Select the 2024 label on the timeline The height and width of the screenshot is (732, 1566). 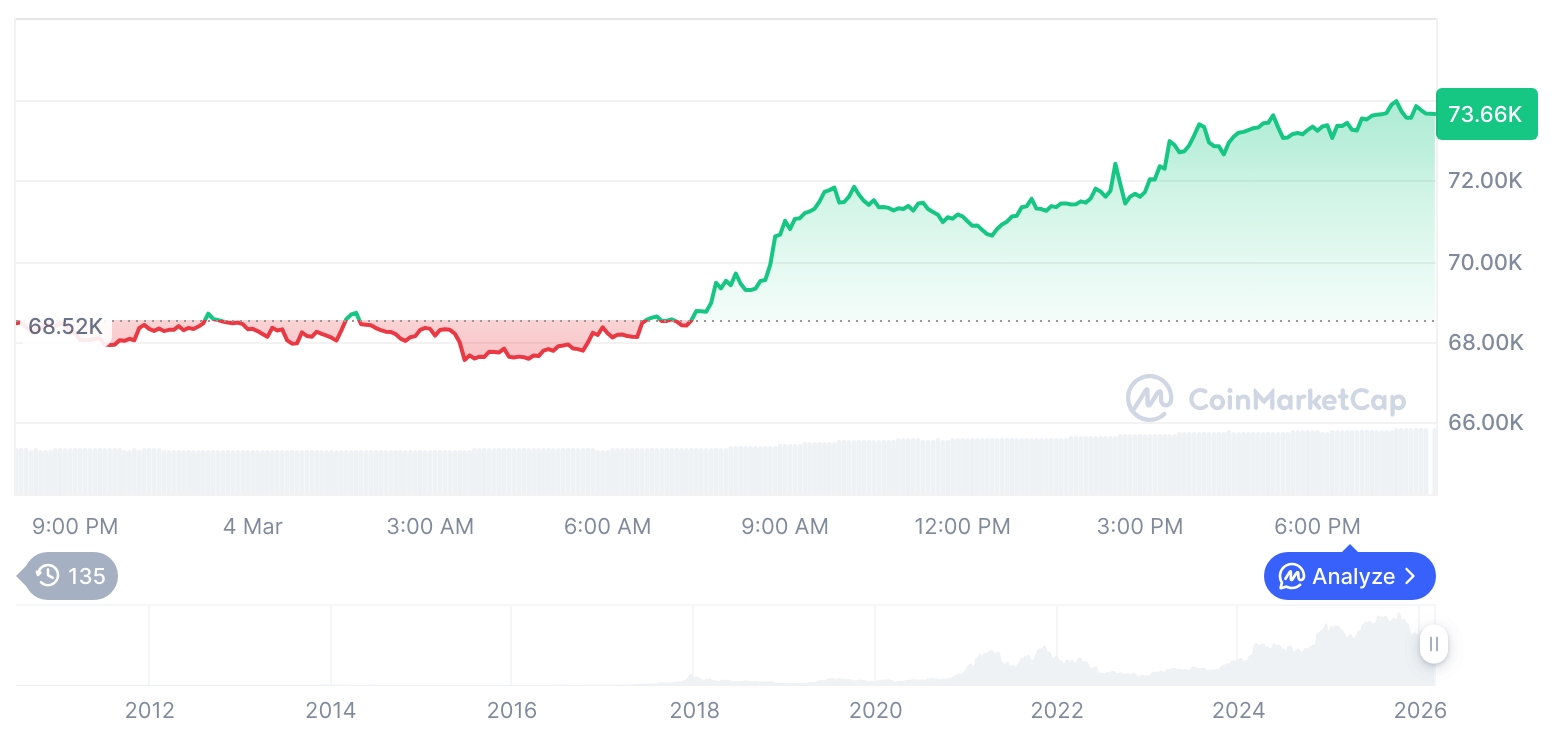point(1238,710)
